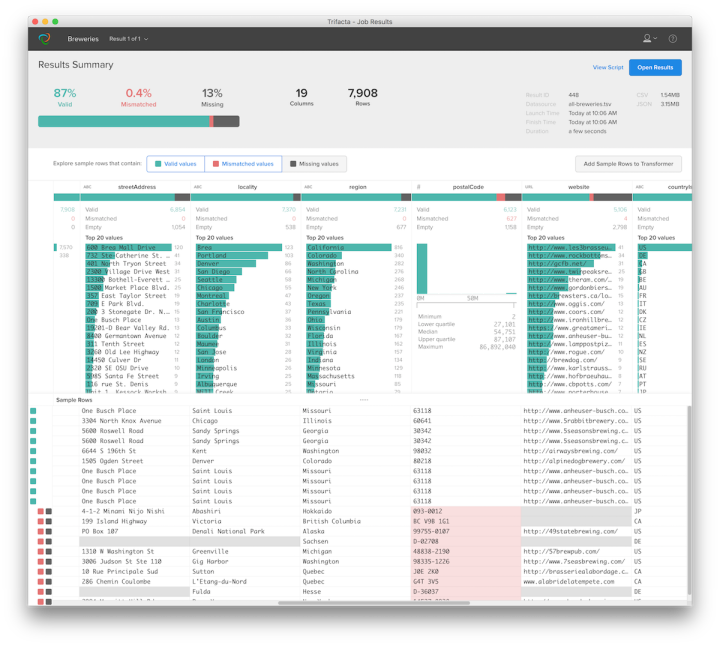Click the http://49statebrewing.com/ cell
720x646 pixels.
click(576, 532)
